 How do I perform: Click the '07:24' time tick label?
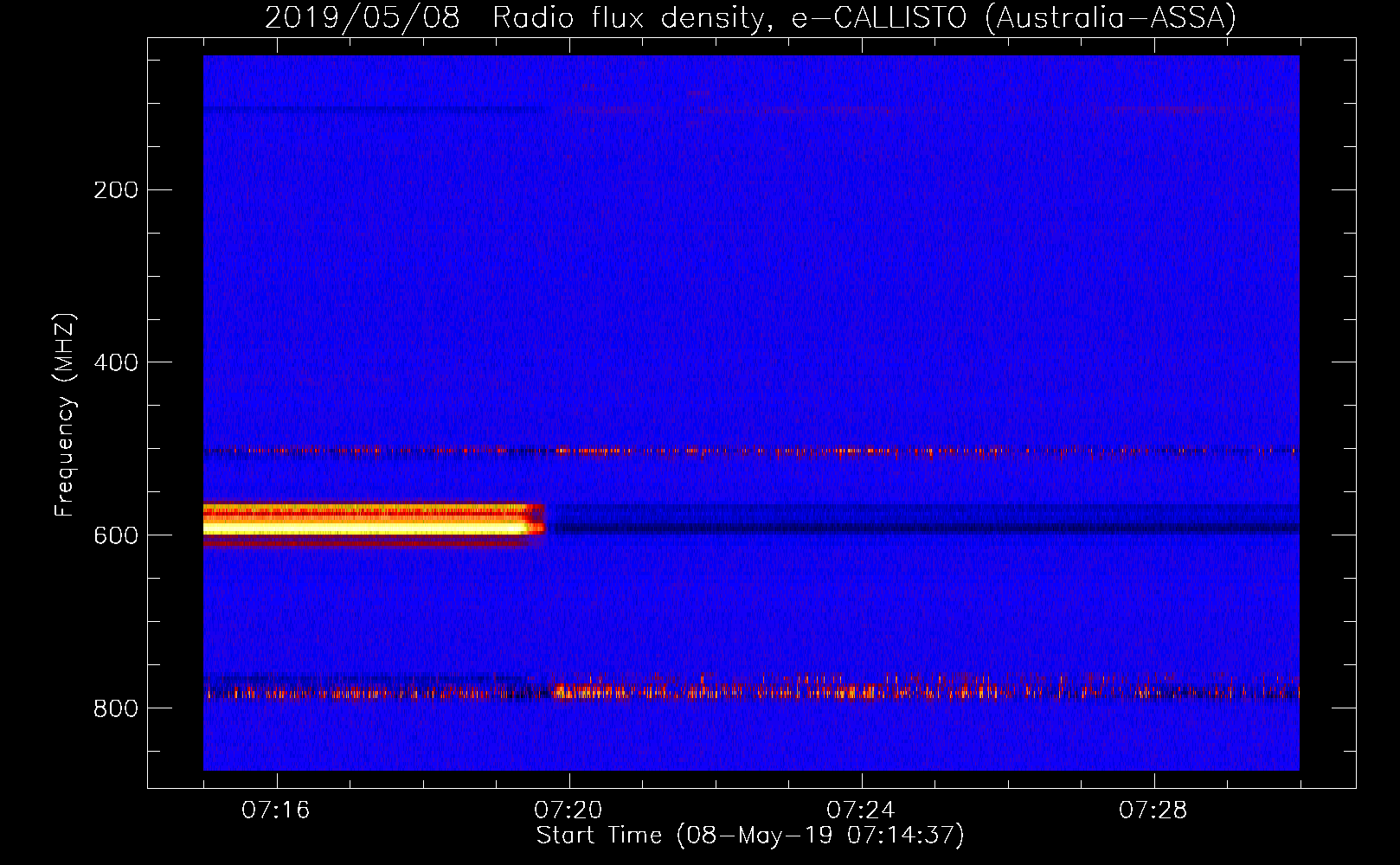pos(861,811)
